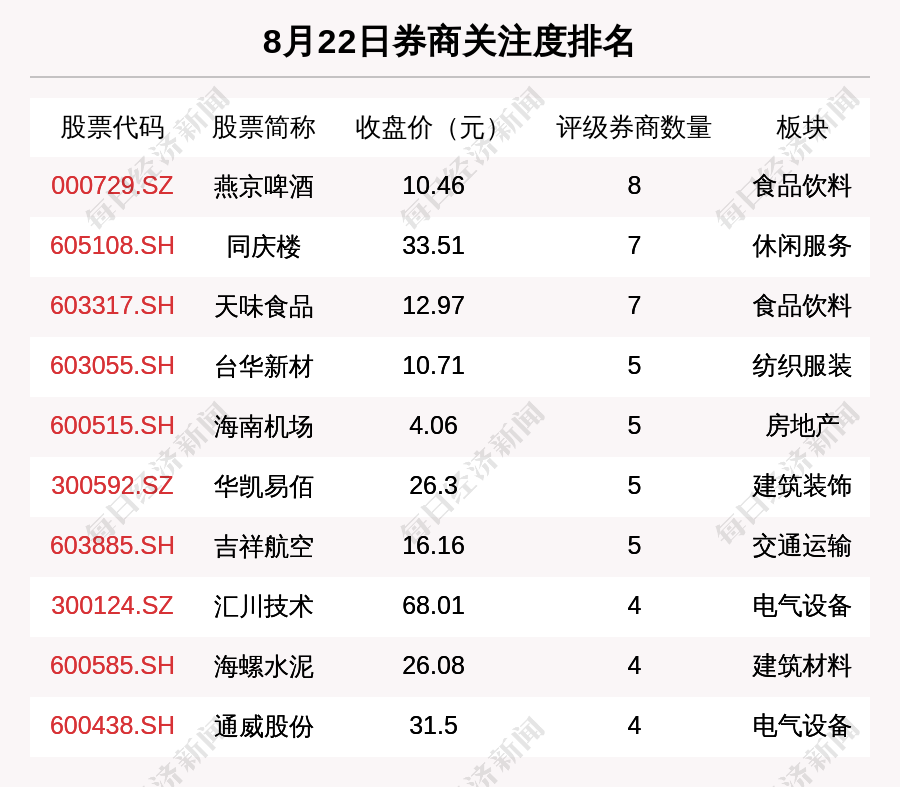Click the closing price 68.01
The width and height of the screenshot is (900, 787).
pyautogui.click(x=433, y=606)
